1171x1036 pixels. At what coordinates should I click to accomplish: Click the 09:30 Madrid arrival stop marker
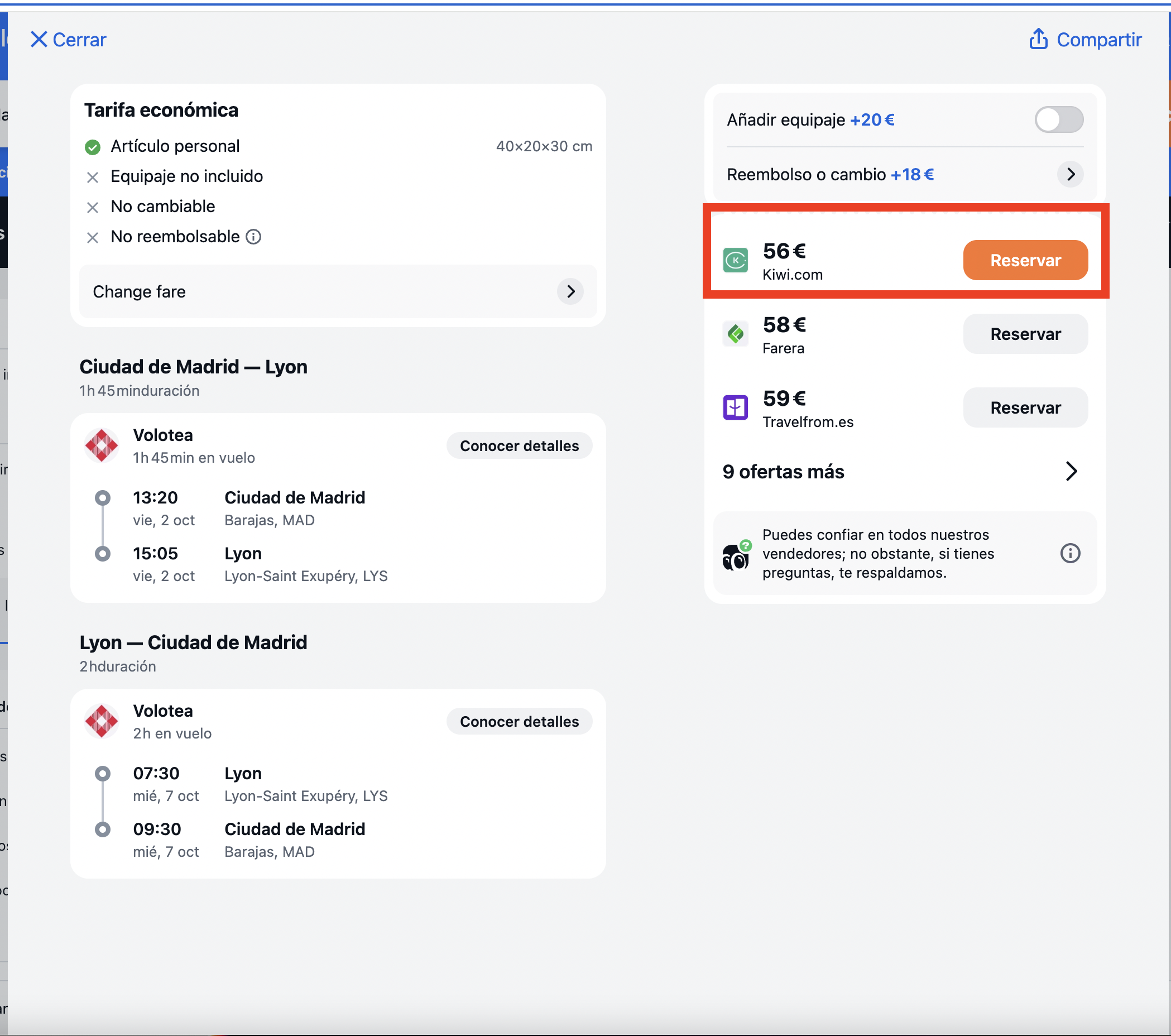(x=103, y=829)
